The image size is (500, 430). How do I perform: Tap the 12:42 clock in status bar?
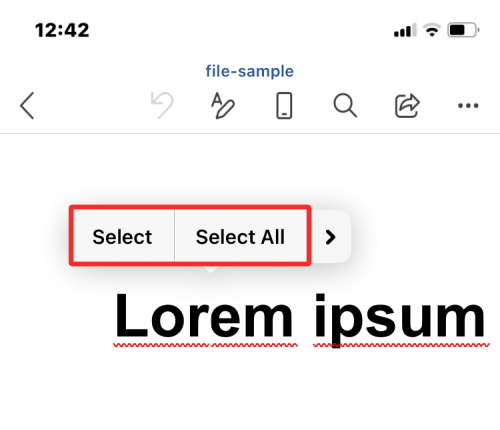tap(62, 30)
